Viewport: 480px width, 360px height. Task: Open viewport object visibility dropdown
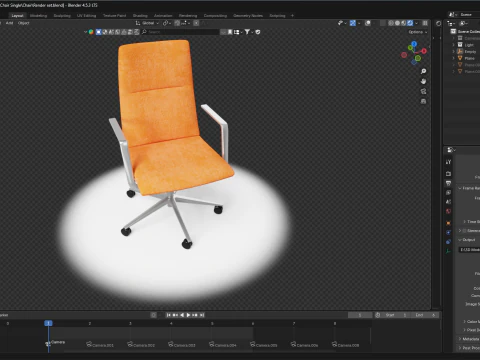click(x=342, y=23)
